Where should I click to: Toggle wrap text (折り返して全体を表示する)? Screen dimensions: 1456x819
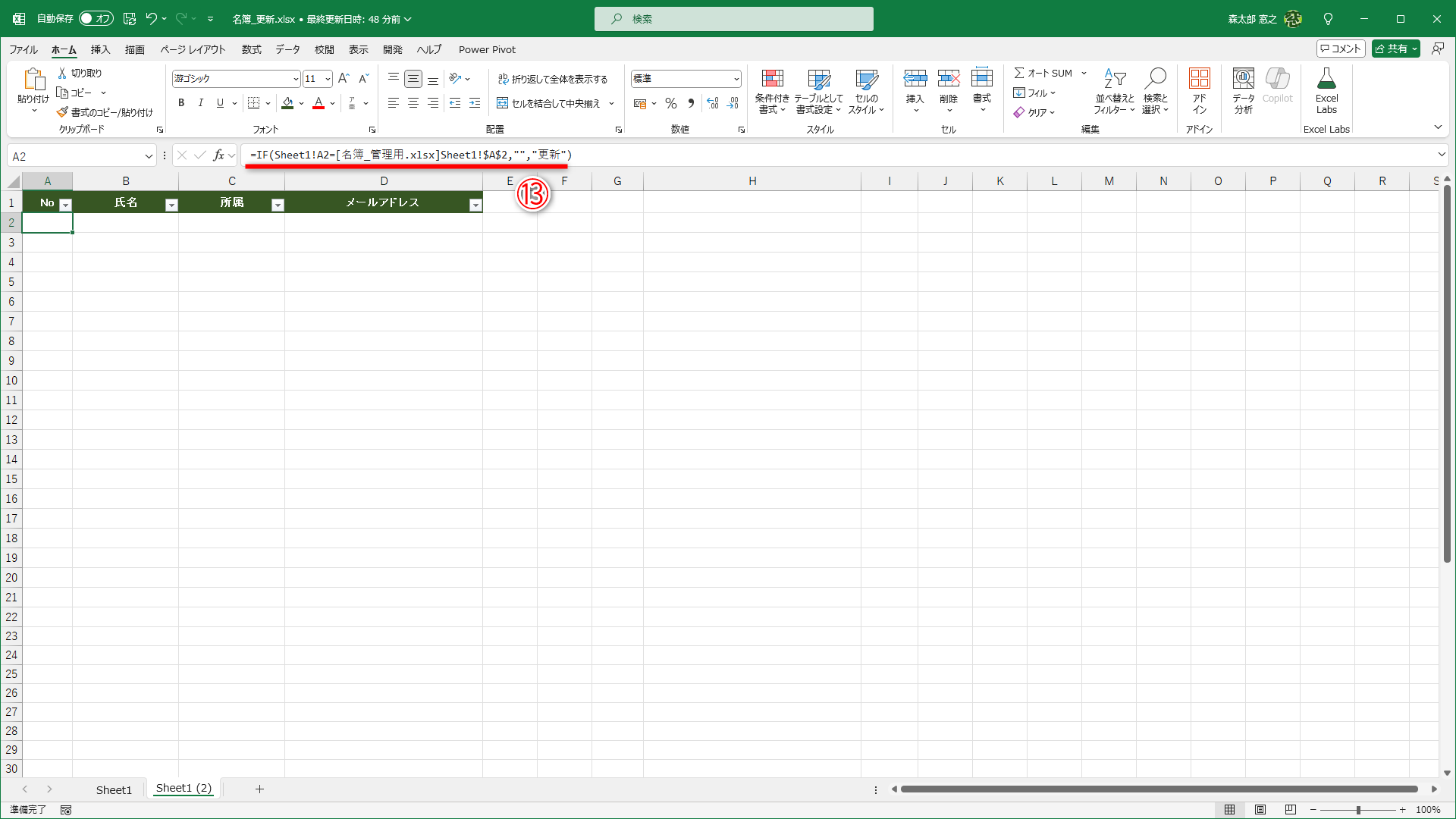554,78
